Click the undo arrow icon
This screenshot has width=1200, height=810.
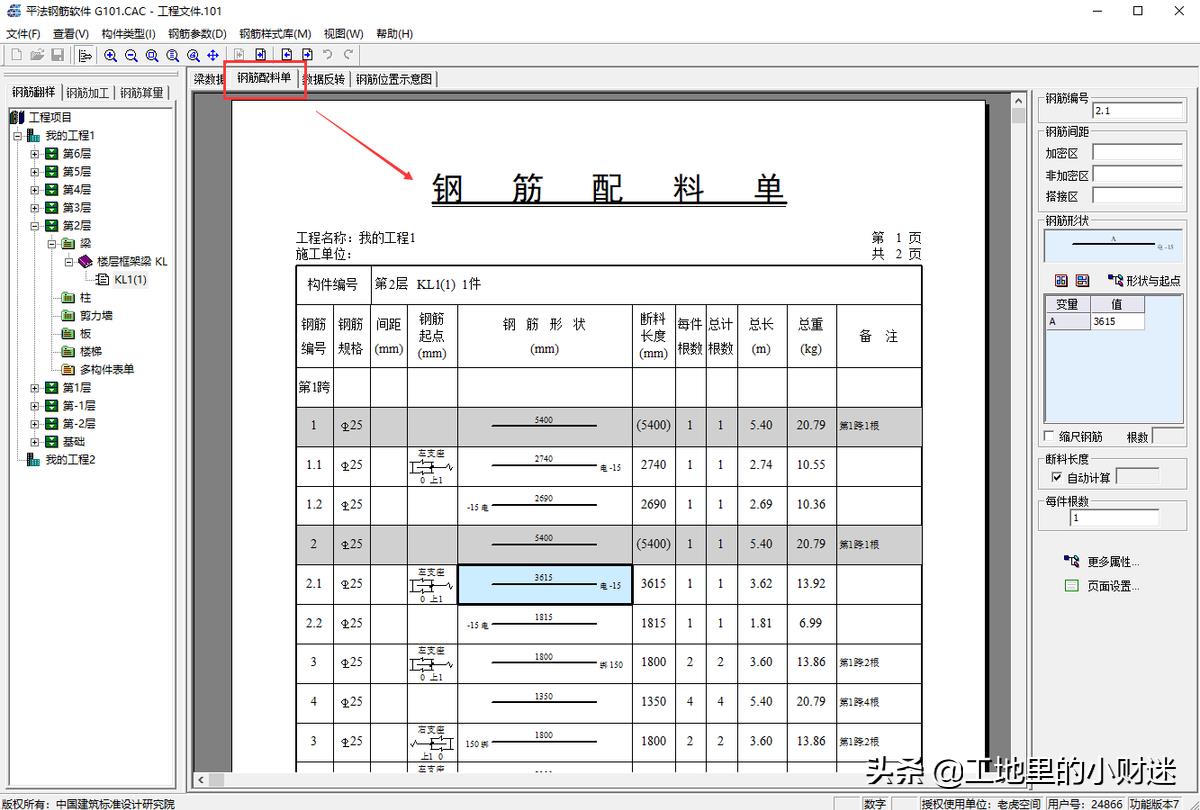[328, 55]
